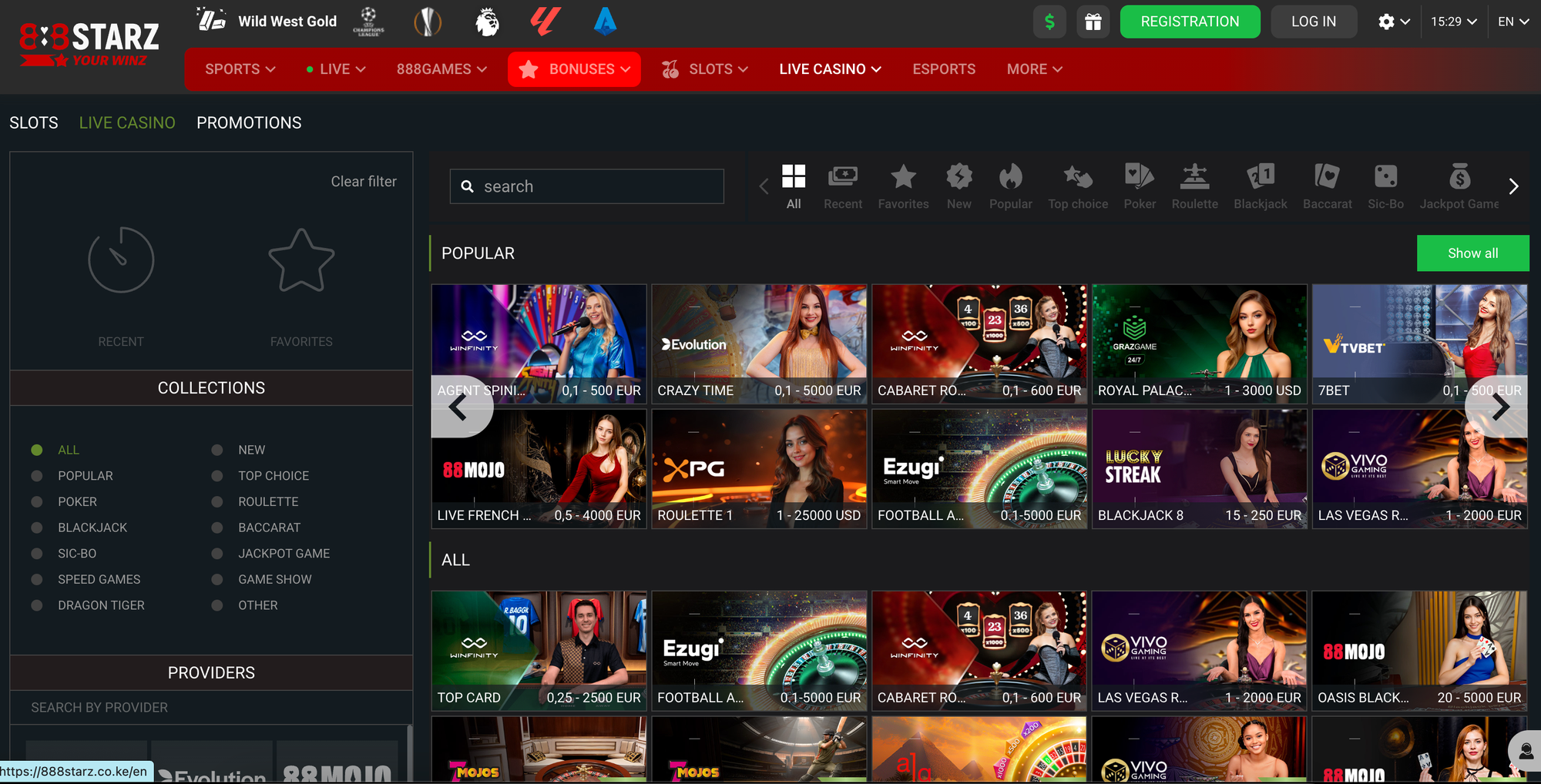Select the POPULAR collection radio button
The image size is (1541, 784).
point(36,476)
